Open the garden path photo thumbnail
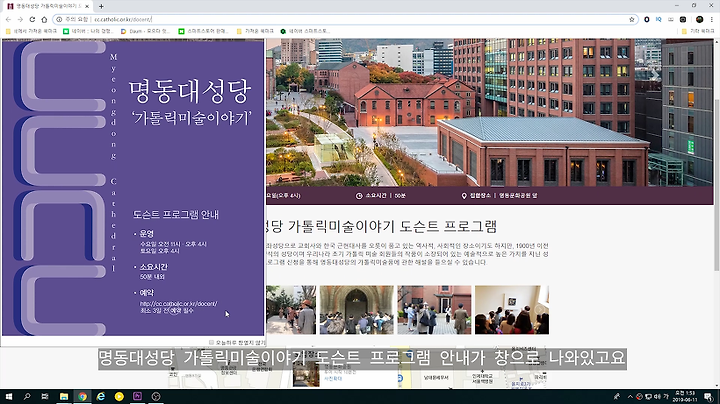720x404 pixels. coord(291,310)
